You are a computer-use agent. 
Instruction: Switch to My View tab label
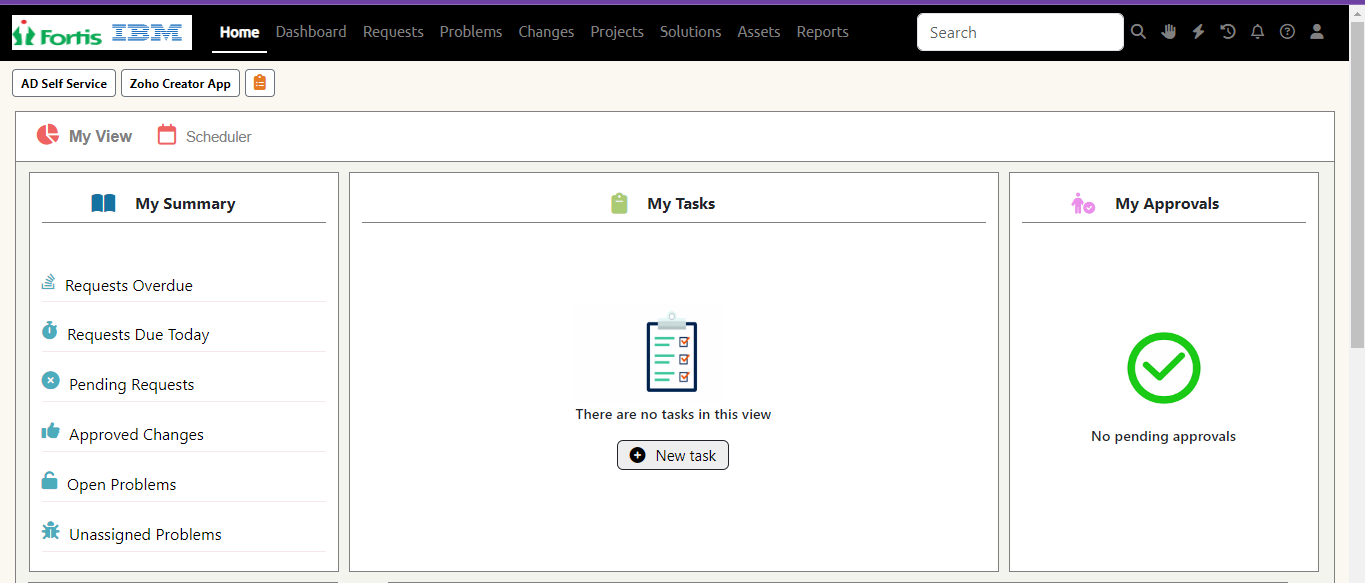point(100,136)
